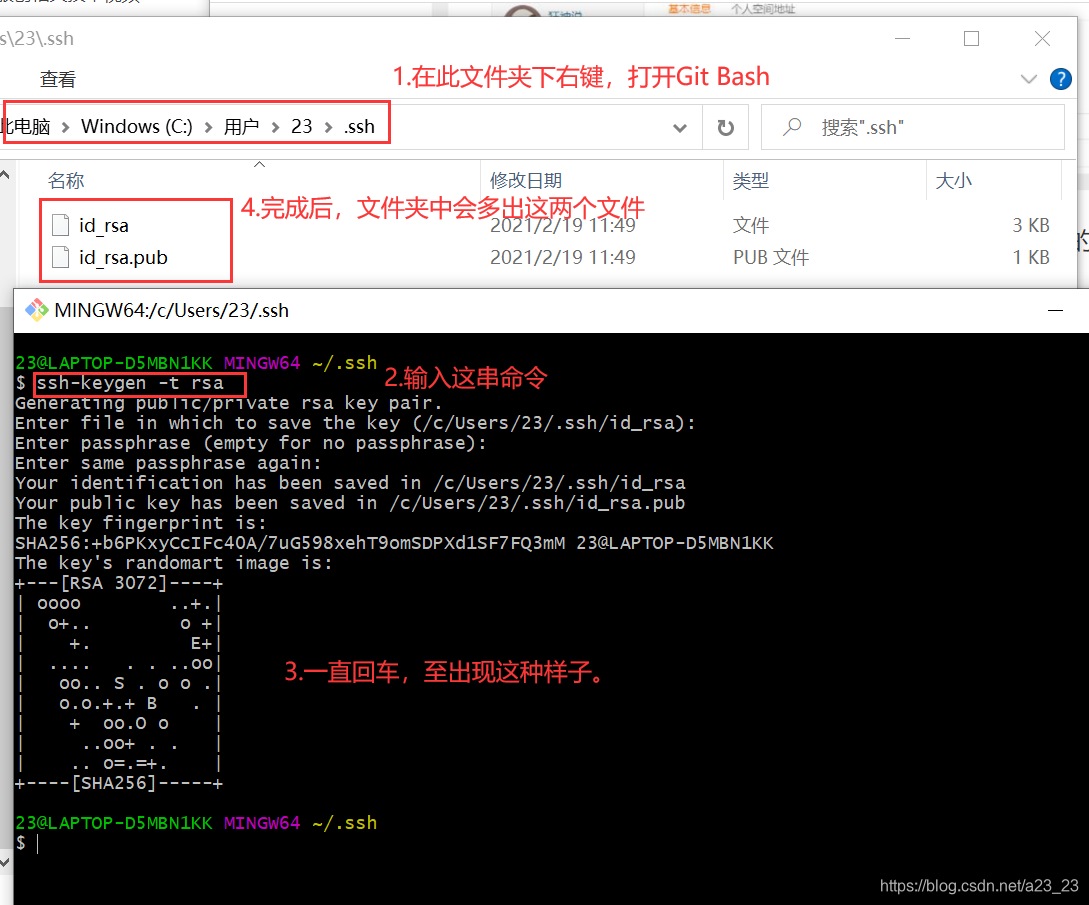Click the MINGW64:/c/Users/23/.ssh title bar text
The image size is (1089, 905).
(172, 310)
